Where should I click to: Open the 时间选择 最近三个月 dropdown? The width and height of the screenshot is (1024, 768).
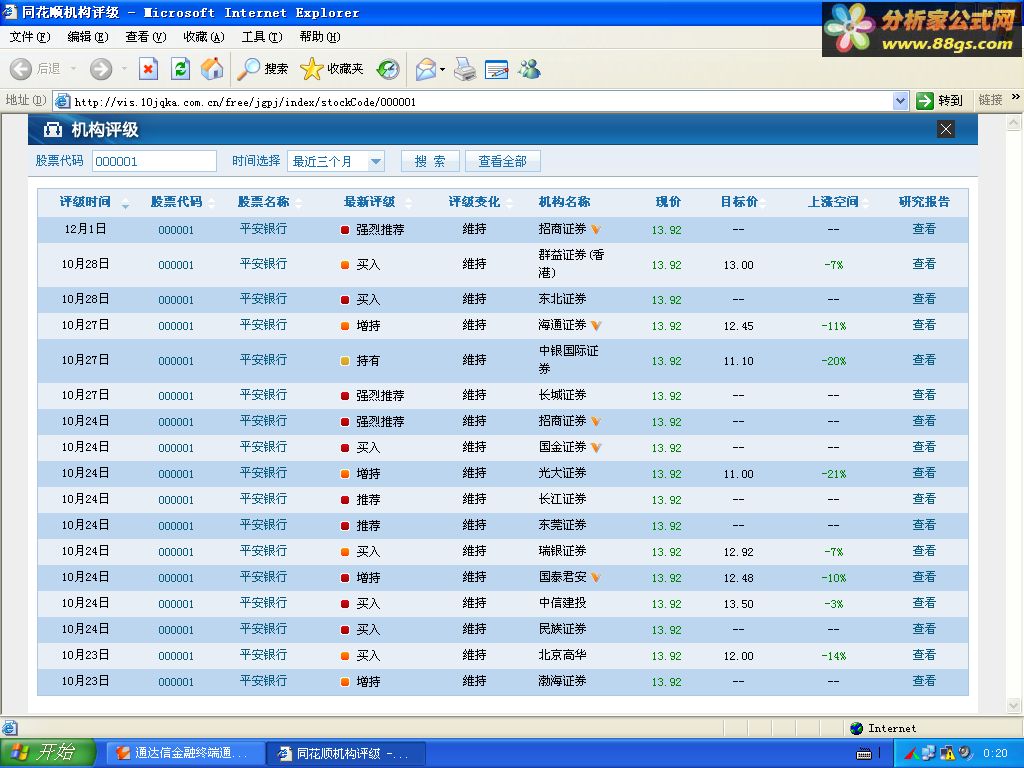coord(336,161)
